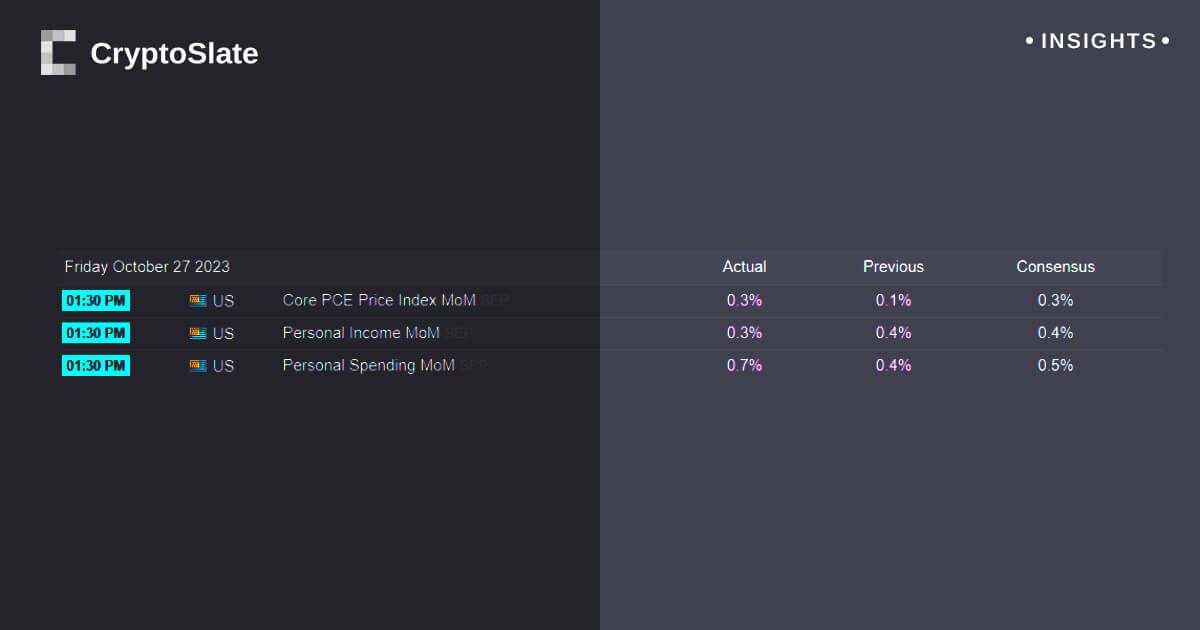
Task: Click the 0.1% previous Core PCE value
Action: point(893,300)
